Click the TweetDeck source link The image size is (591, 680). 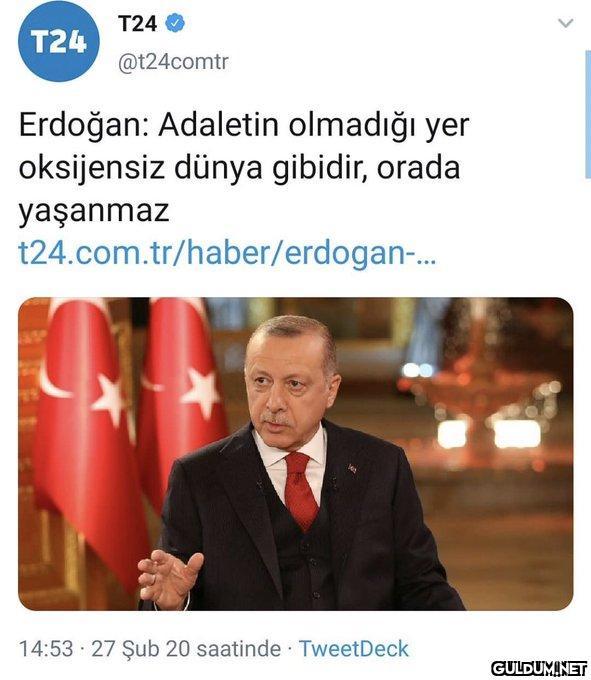pos(353,649)
